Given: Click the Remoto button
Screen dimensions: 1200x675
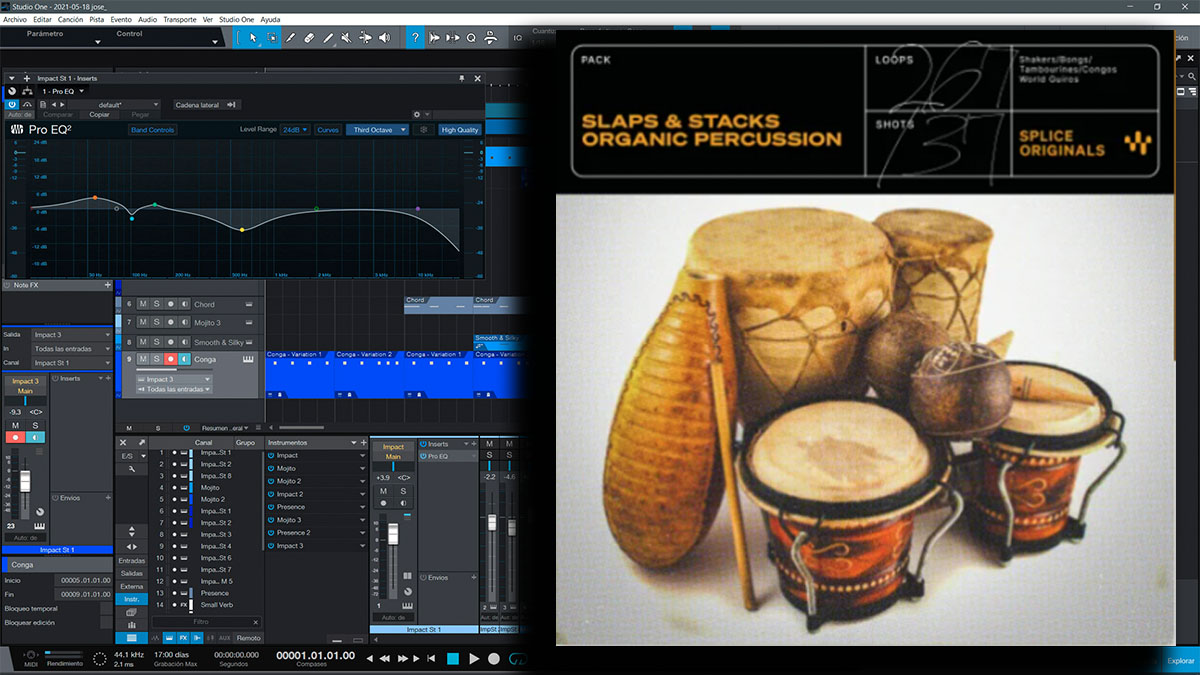Looking at the screenshot, I should [x=249, y=638].
